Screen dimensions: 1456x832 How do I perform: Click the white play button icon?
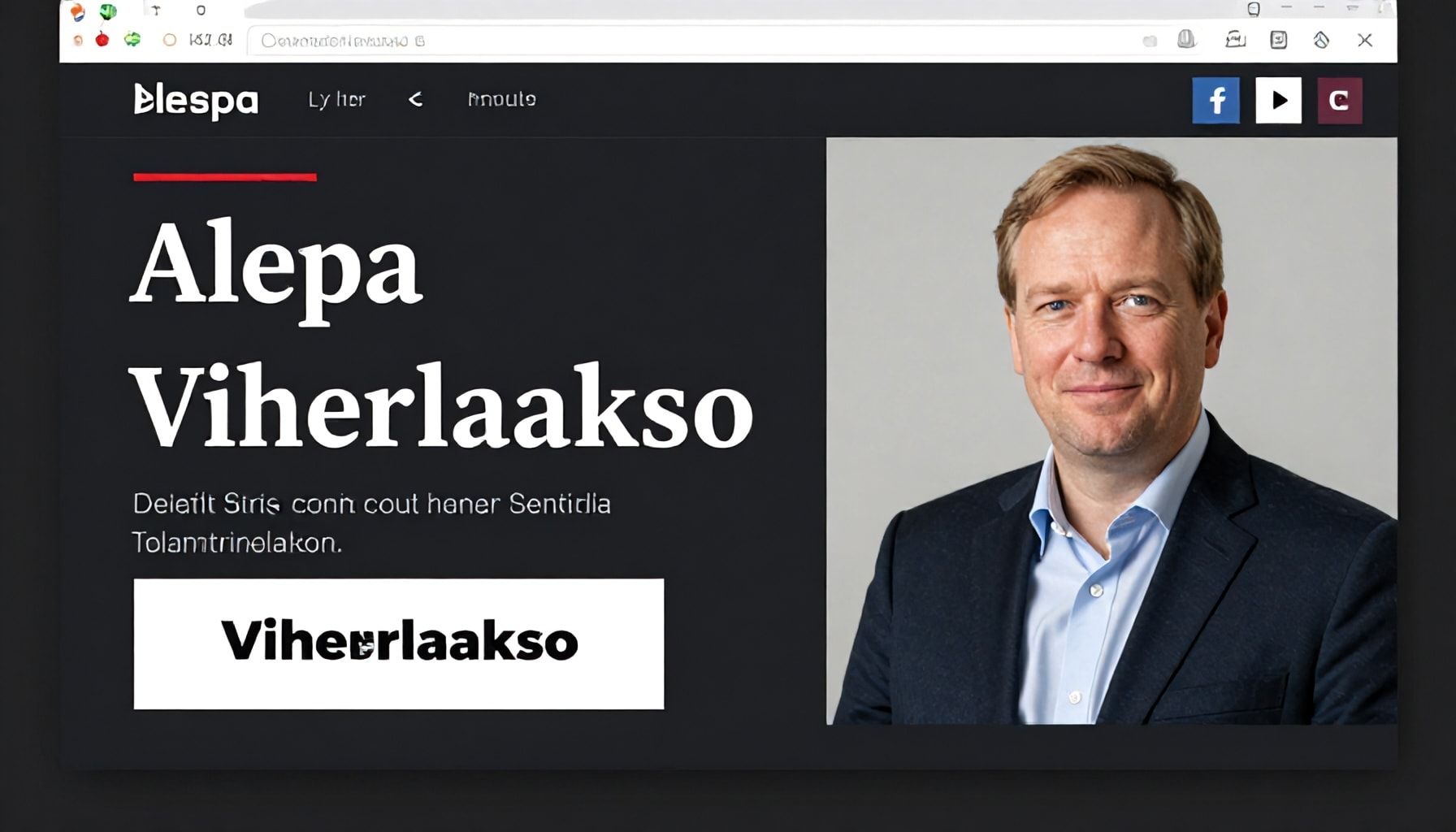click(1278, 100)
